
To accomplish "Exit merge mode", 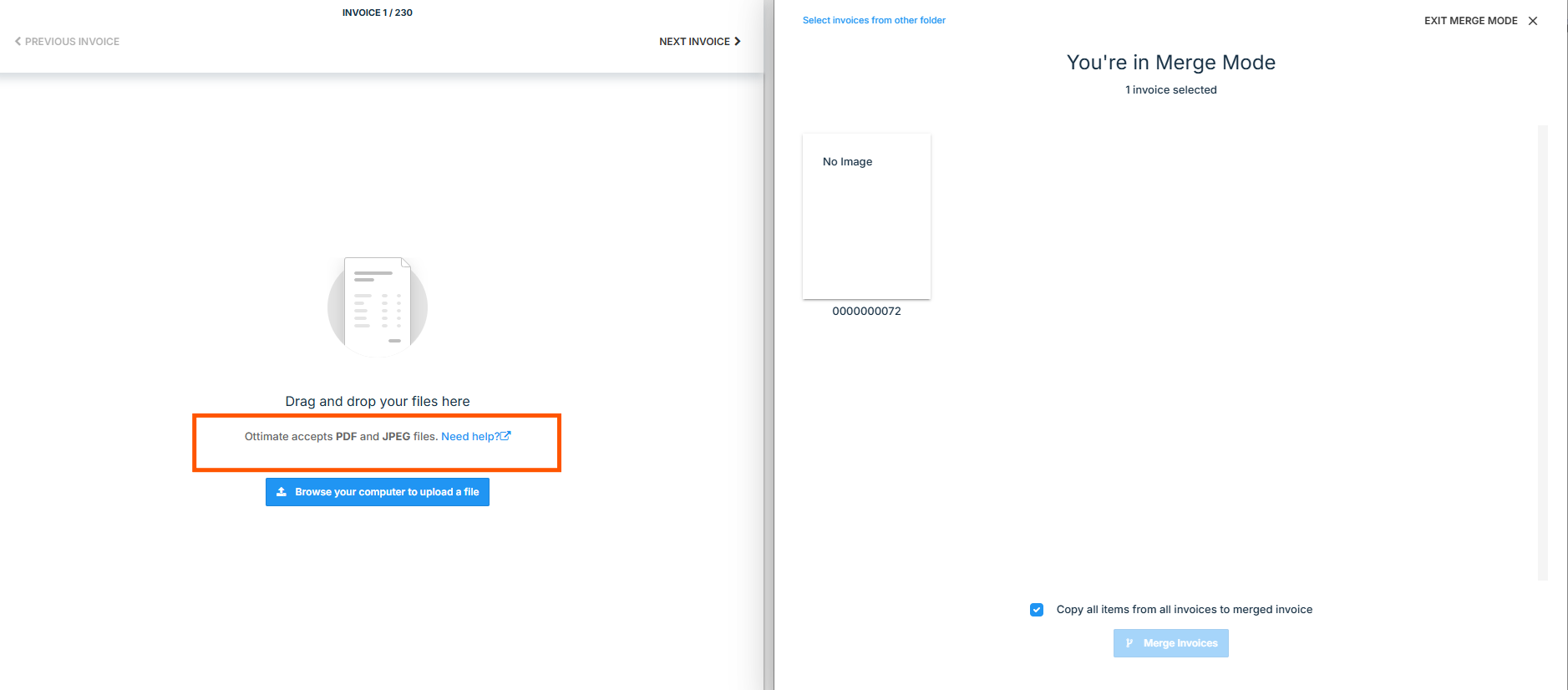I will (1480, 21).
